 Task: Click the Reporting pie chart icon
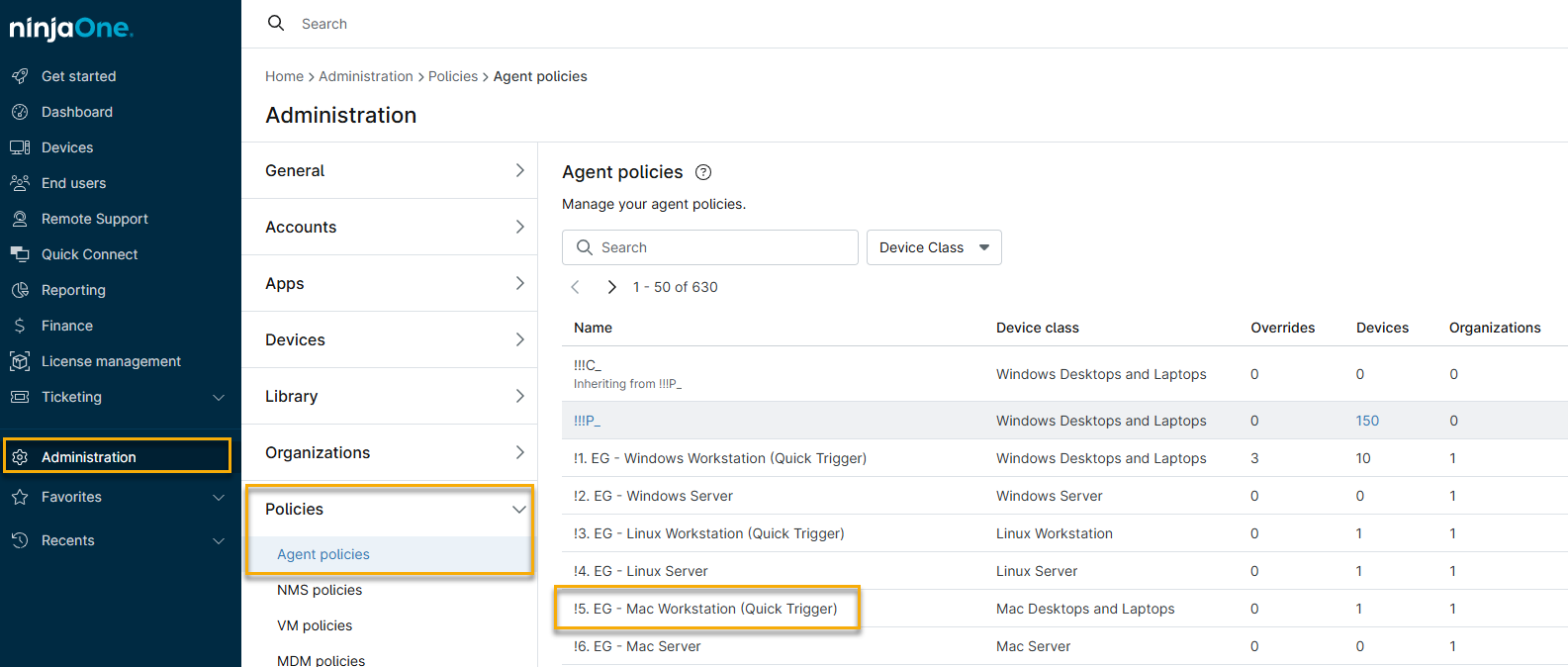(20, 290)
